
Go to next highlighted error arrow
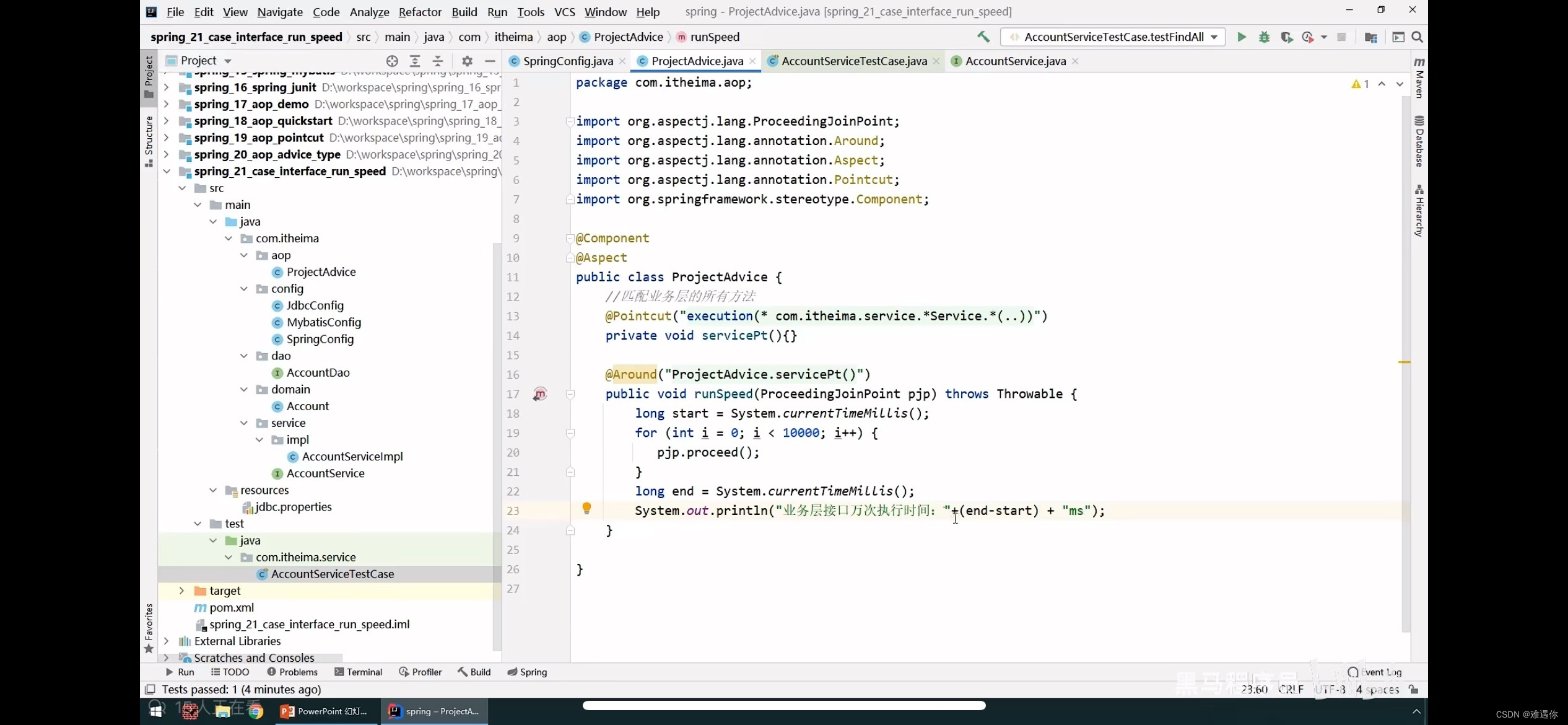pos(1400,84)
